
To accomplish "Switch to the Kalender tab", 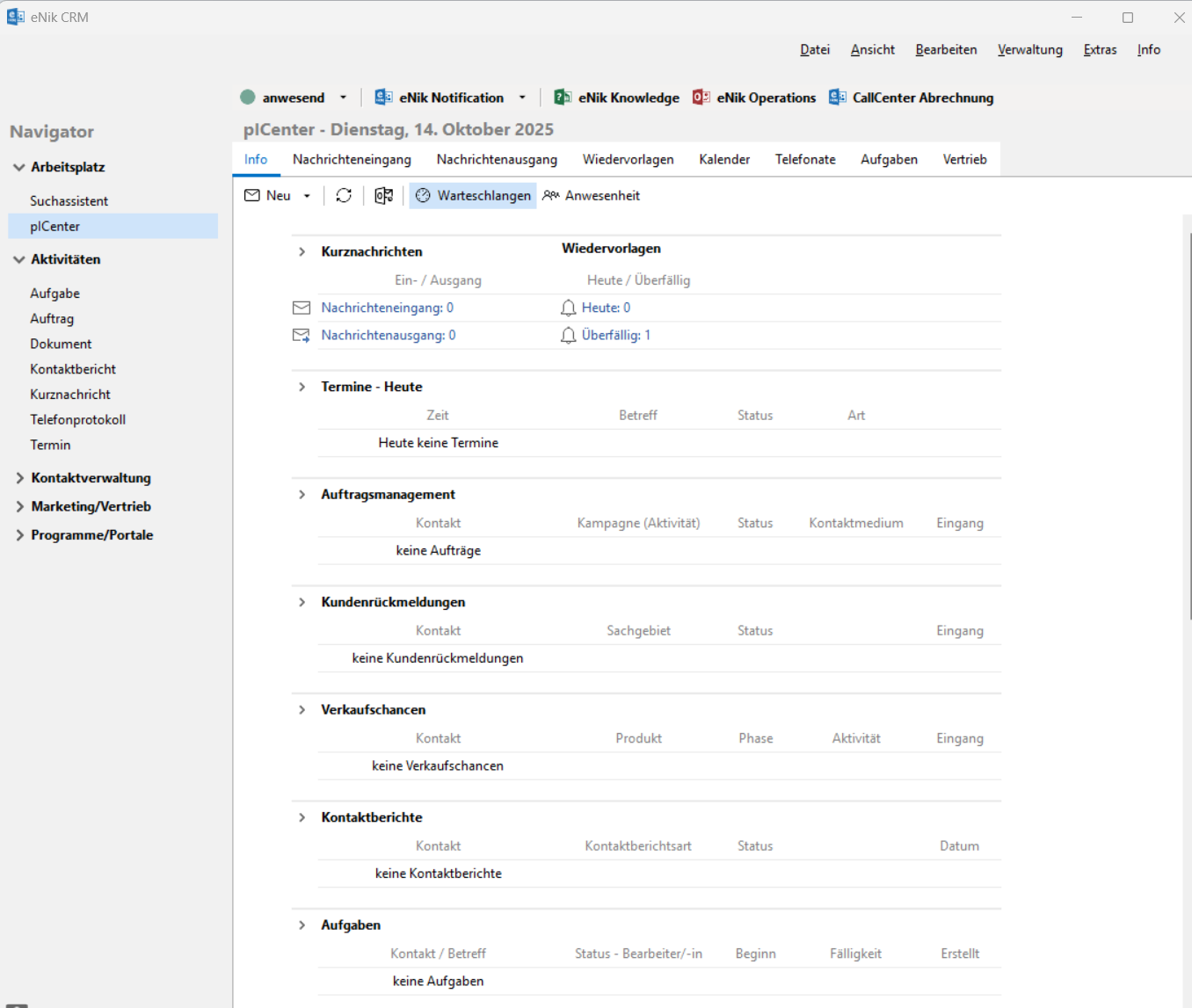I will pos(724,159).
